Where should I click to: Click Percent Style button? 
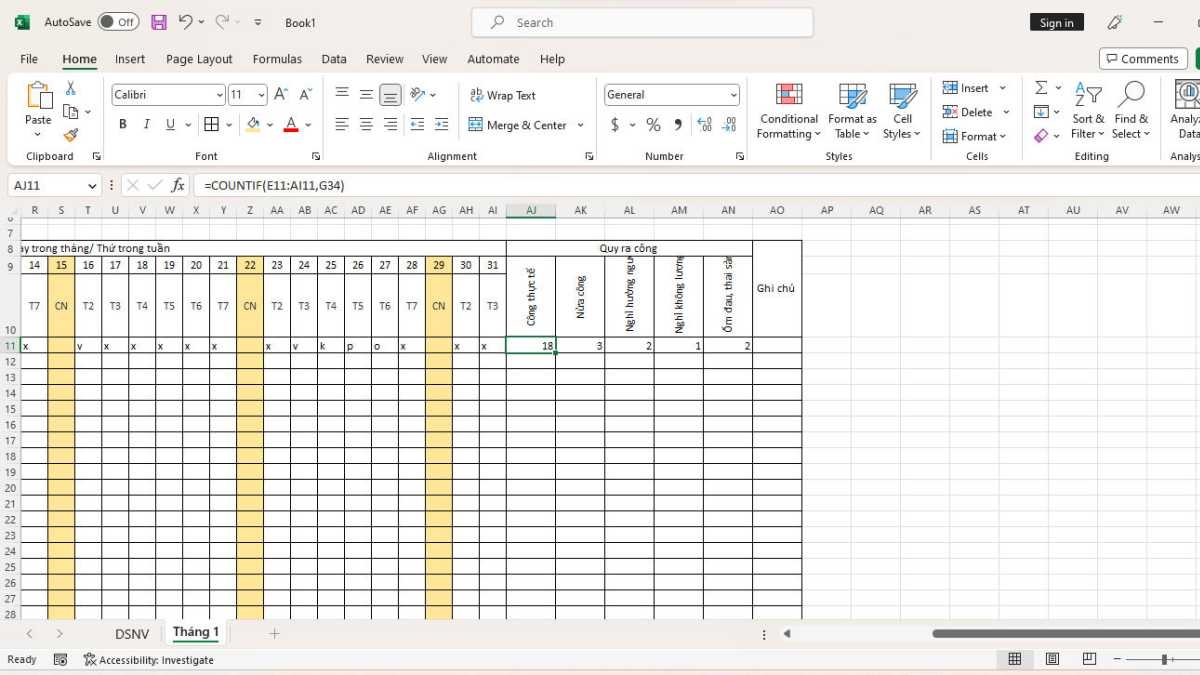(653, 125)
